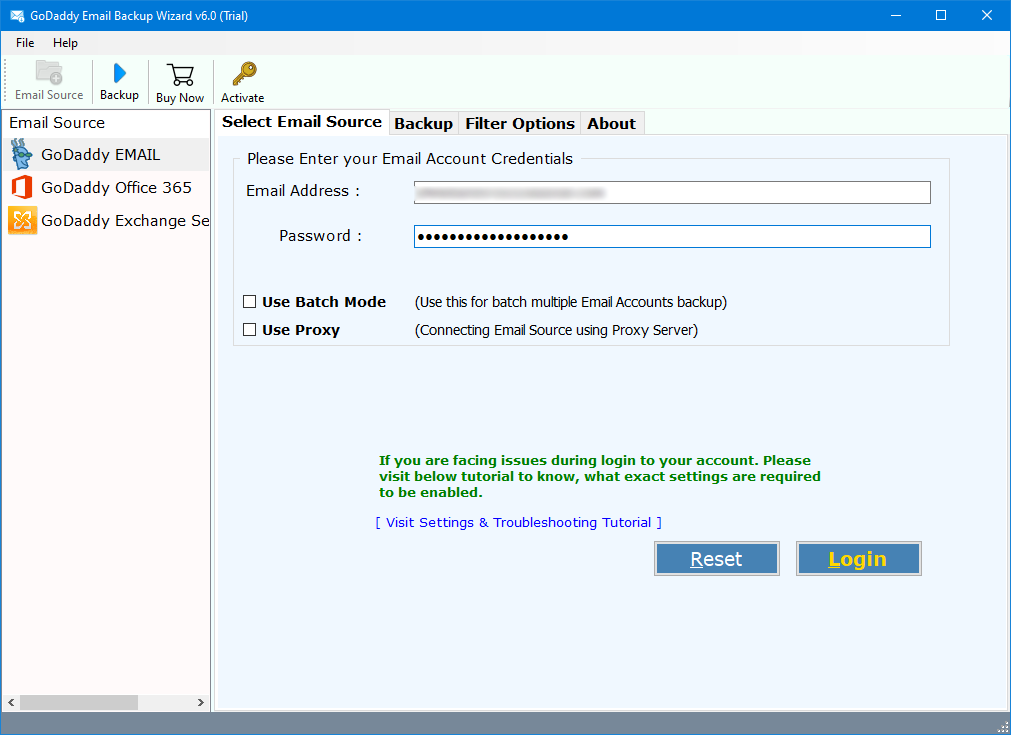The height and width of the screenshot is (735, 1011).
Task: Click the app icon in title bar
Action: (x=16, y=15)
